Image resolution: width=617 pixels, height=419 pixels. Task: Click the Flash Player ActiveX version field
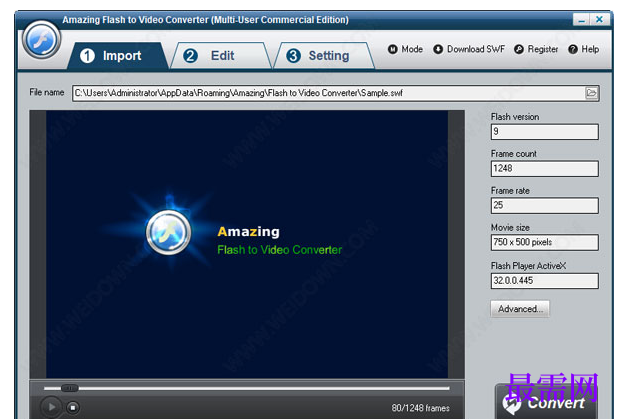[545, 281]
